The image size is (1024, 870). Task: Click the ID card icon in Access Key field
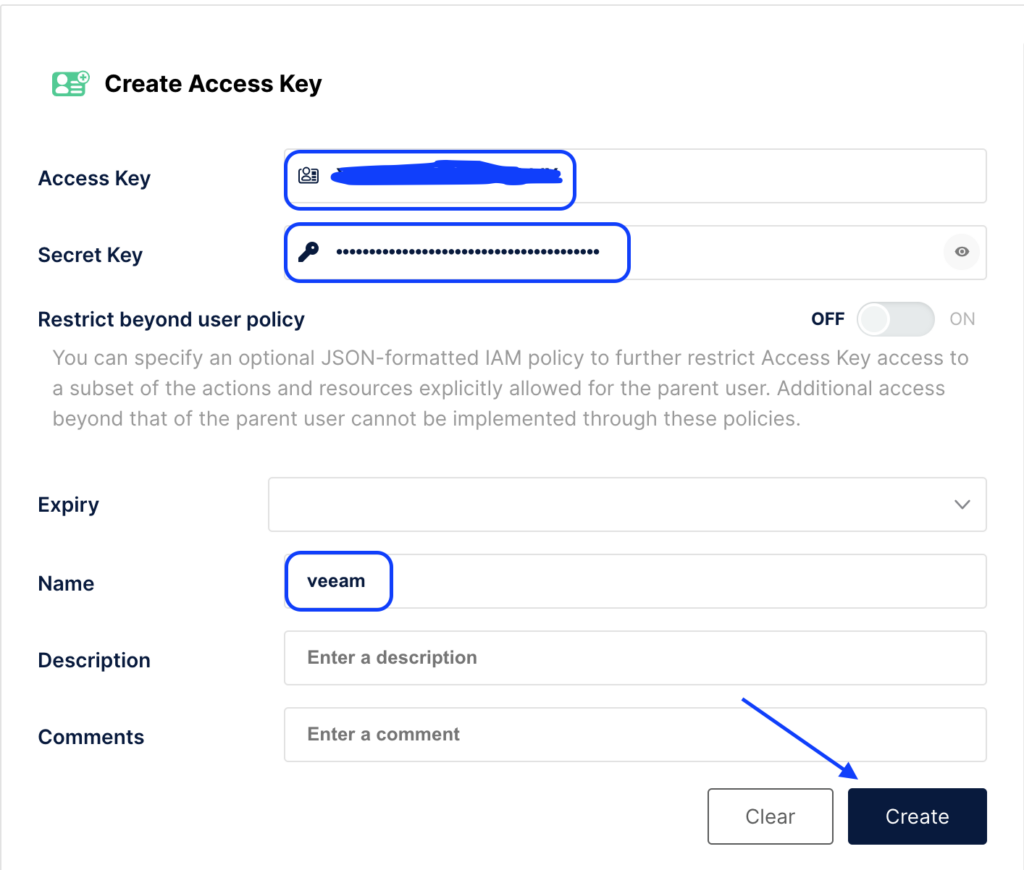tap(308, 176)
